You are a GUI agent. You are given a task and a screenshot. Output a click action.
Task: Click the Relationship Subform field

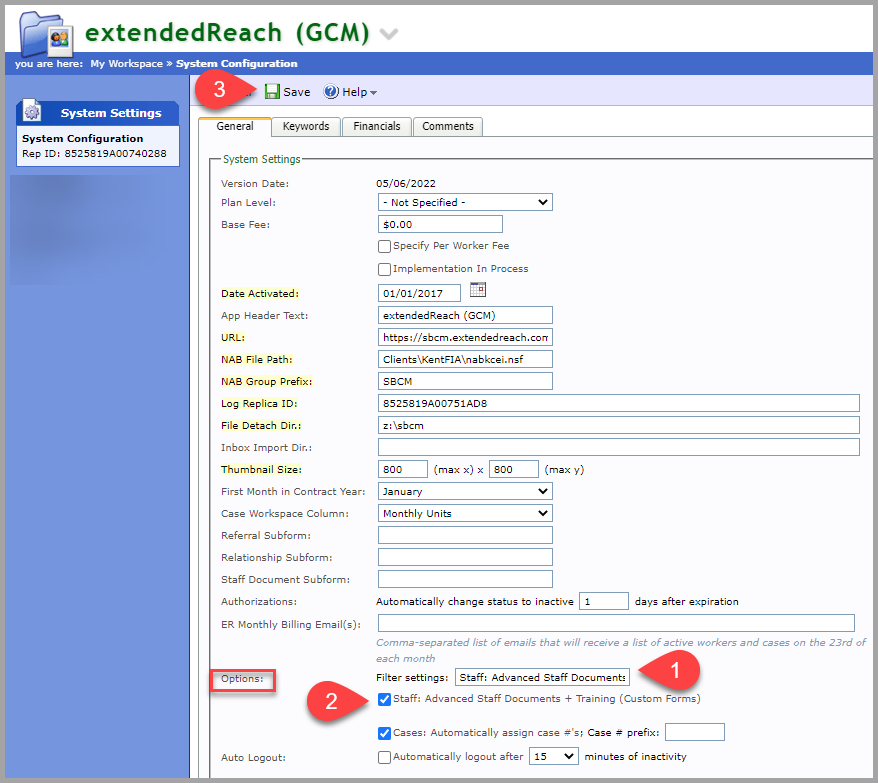click(465, 557)
